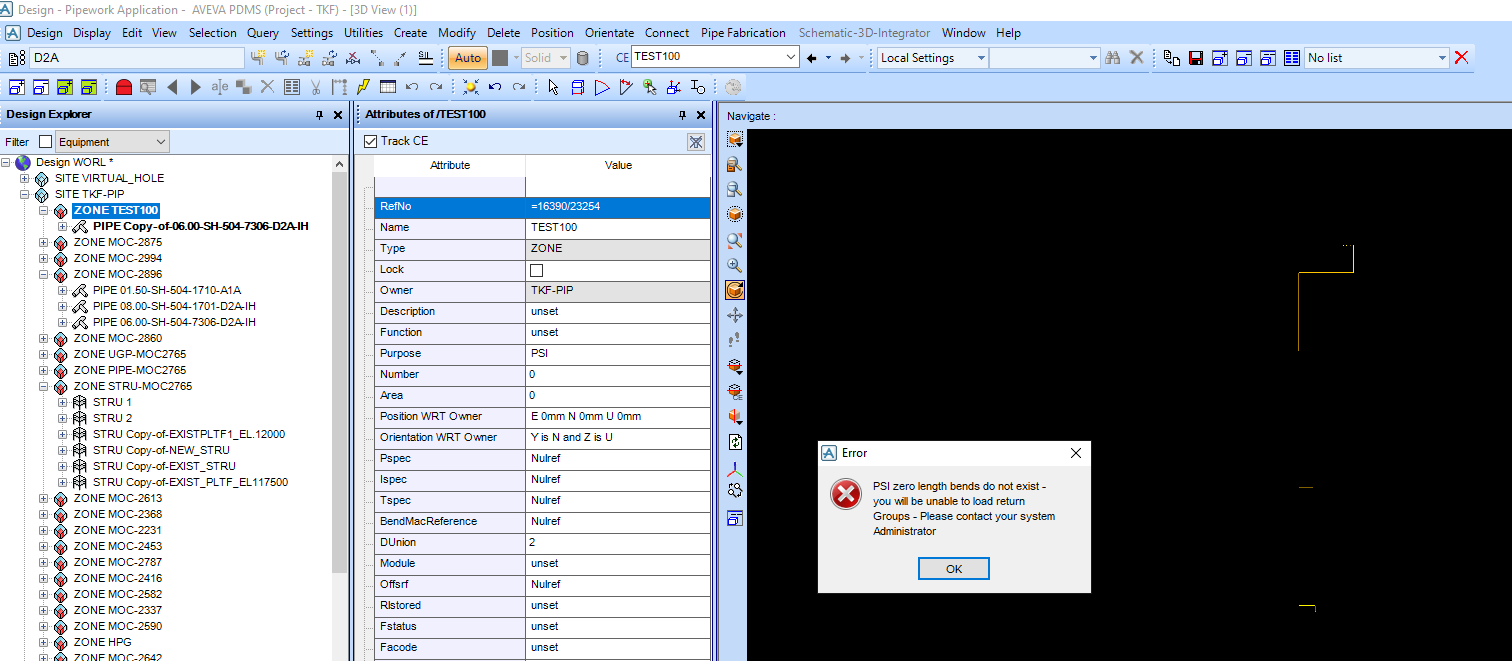Open the No list dropdown

pyautogui.click(x=1442, y=58)
